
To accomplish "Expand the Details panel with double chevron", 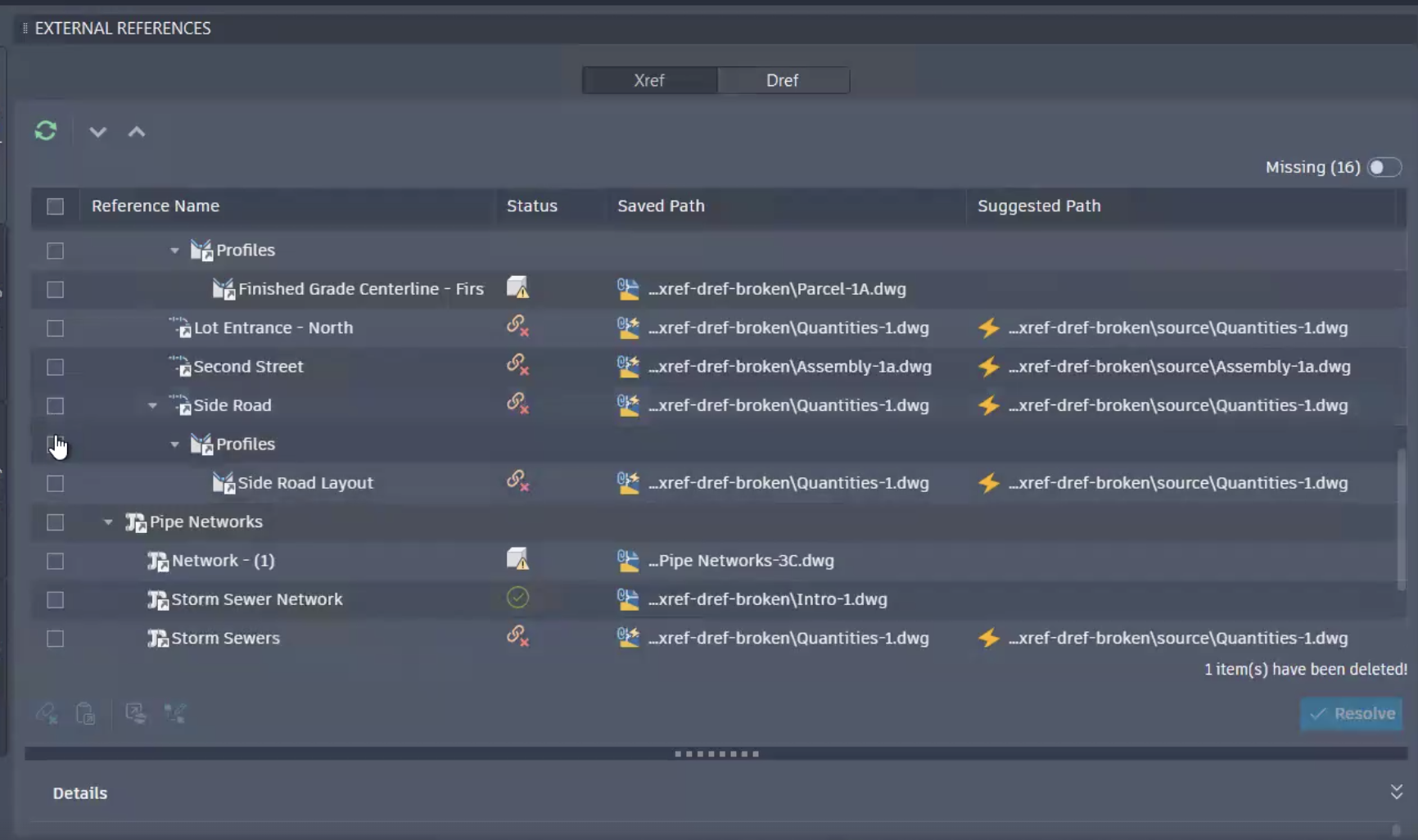I will pos(1396,792).
